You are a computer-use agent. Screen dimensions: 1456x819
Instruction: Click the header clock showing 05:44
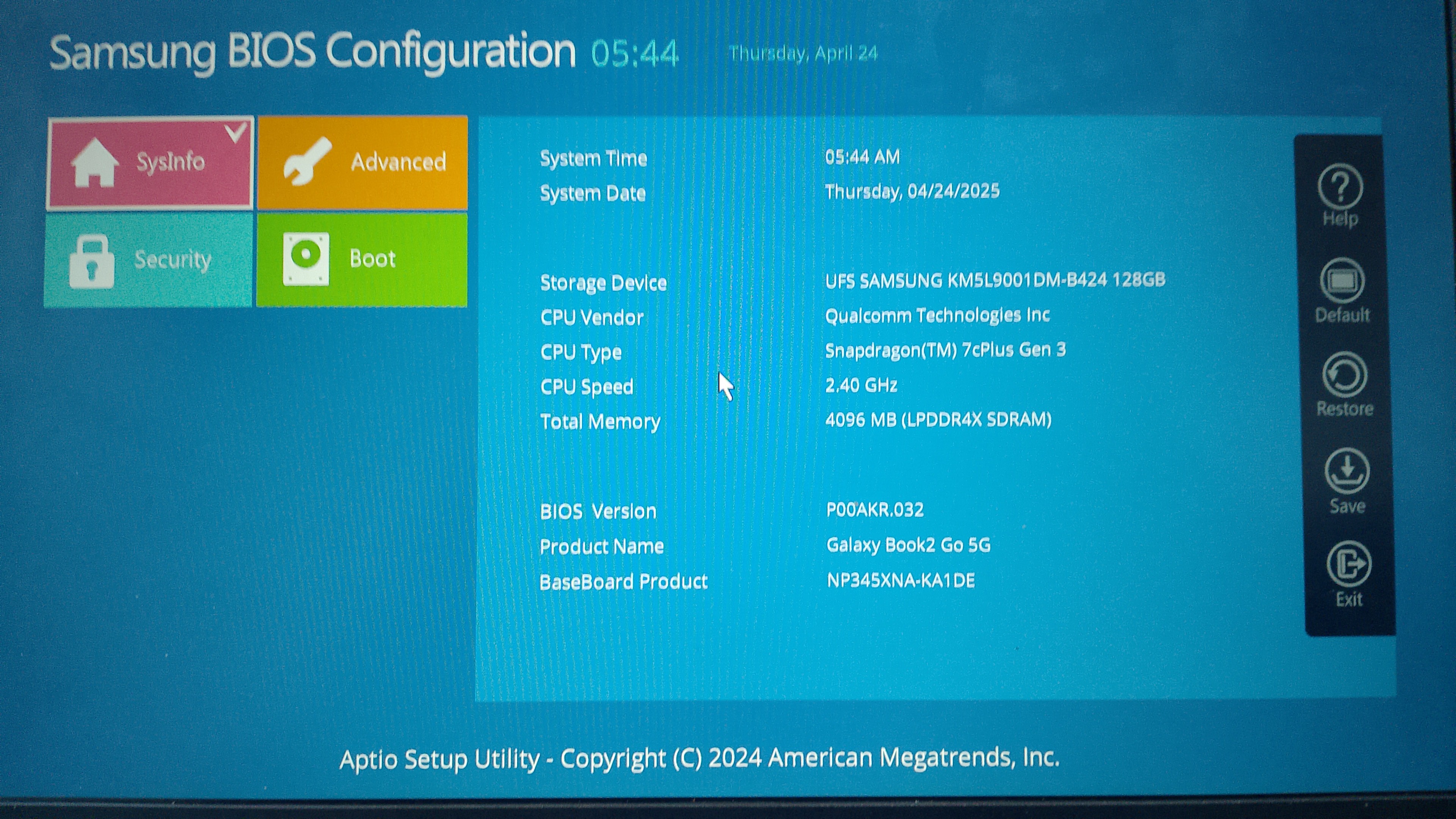coord(634,54)
